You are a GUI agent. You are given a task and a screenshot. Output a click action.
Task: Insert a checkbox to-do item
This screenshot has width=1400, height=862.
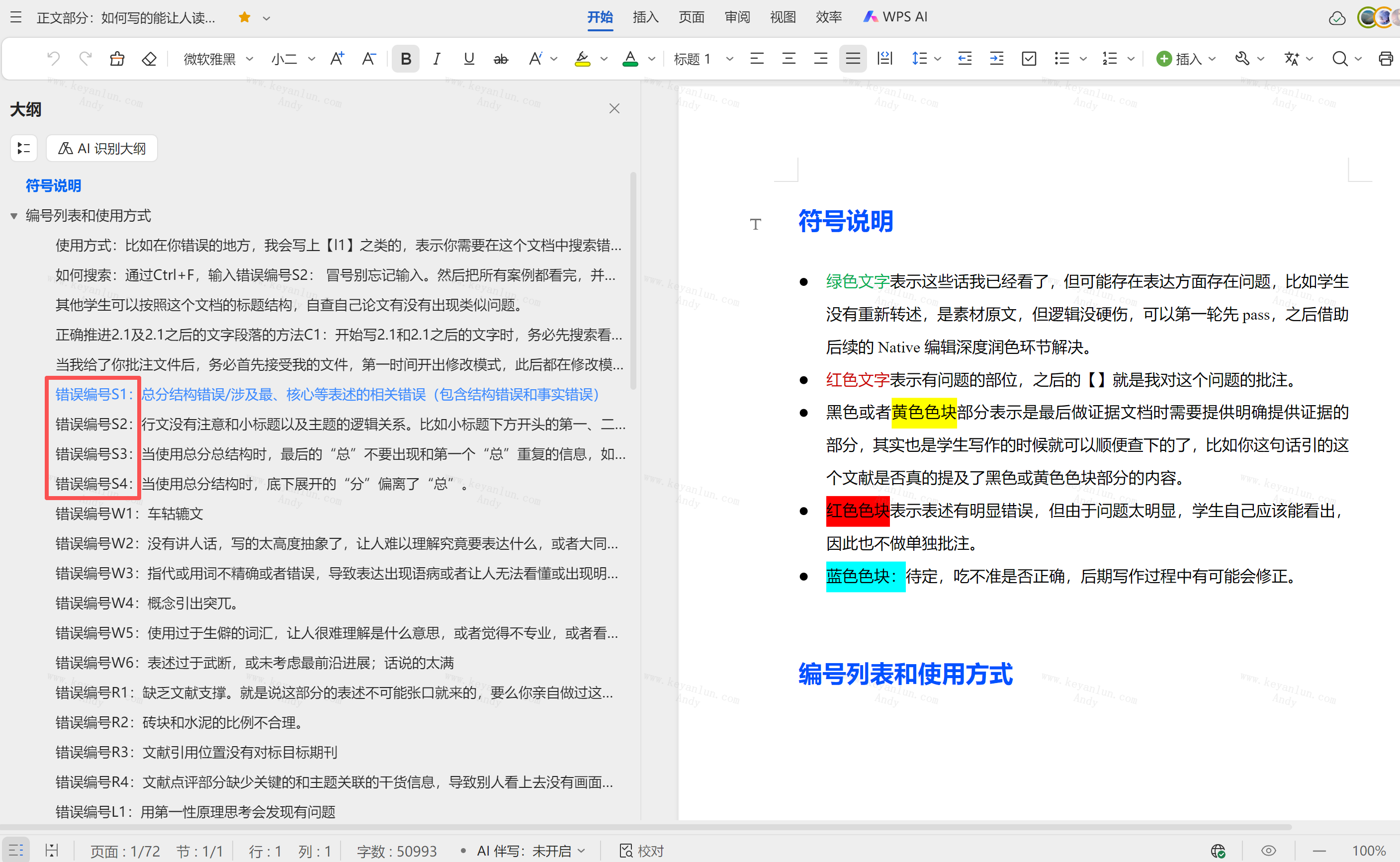pyautogui.click(x=1029, y=58)
